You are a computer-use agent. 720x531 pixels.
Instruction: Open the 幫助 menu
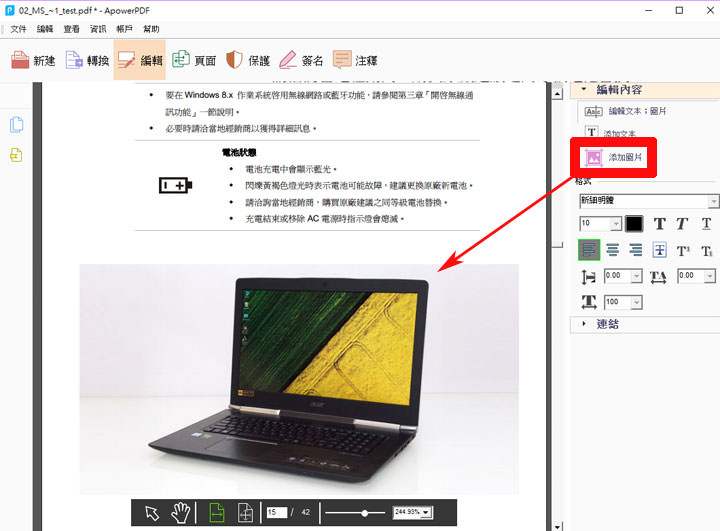coord(151,29)
